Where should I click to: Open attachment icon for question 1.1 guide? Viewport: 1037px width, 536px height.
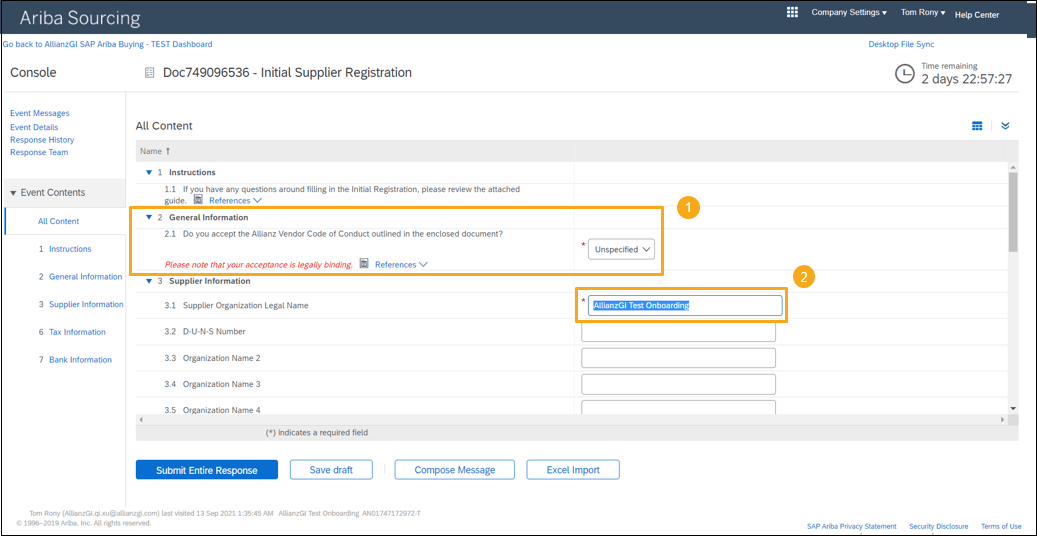[x=198, y=199]
